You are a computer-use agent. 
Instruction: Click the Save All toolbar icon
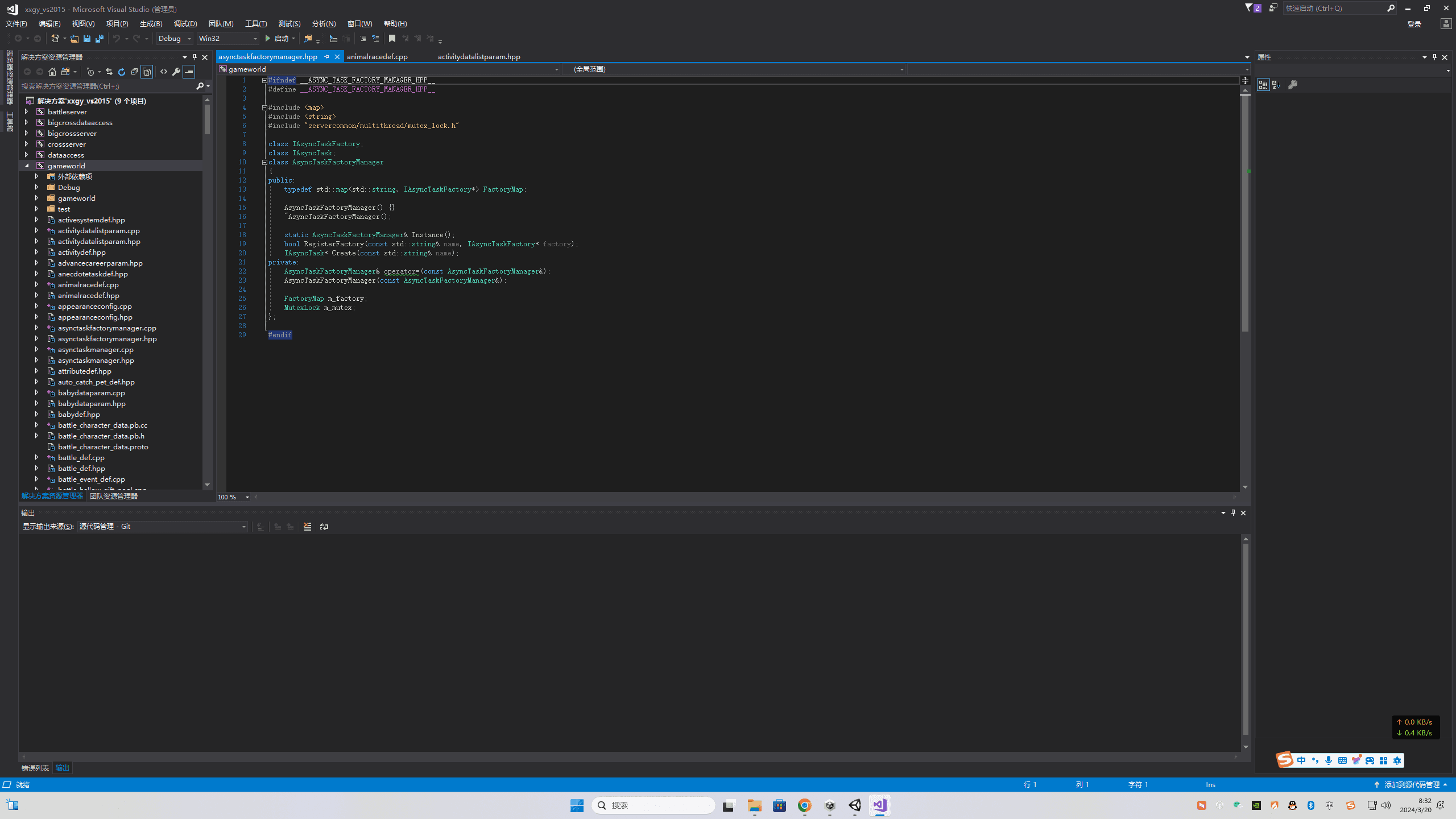(x=100, y=39)
